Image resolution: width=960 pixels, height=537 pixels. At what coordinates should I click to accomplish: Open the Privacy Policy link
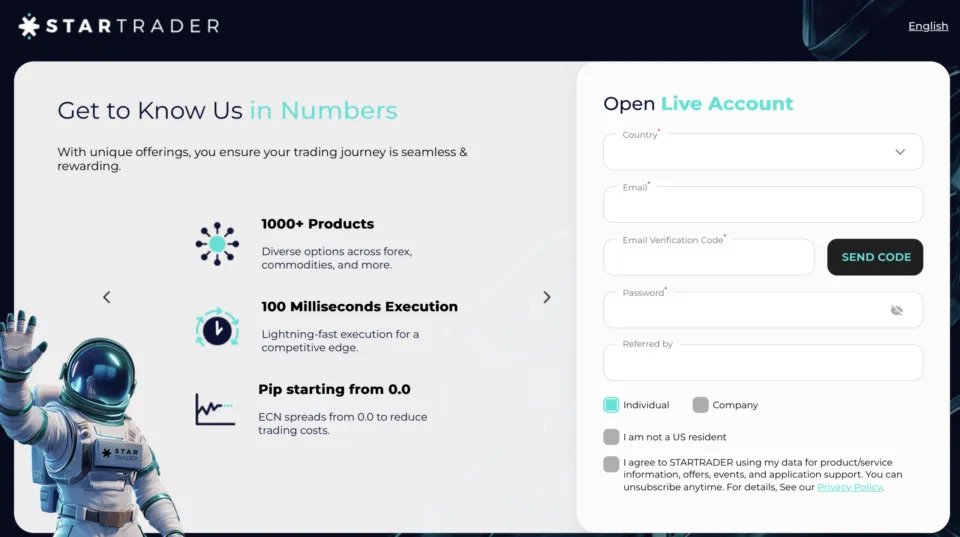point(849,487)
